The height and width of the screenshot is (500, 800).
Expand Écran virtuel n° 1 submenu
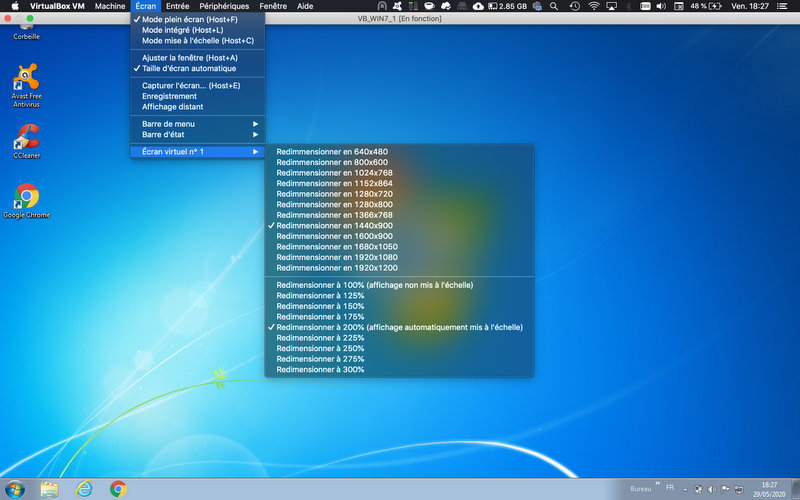[x=197, y=152]
